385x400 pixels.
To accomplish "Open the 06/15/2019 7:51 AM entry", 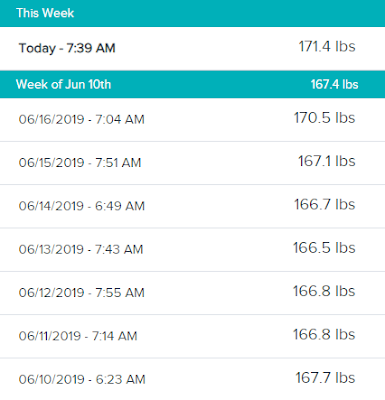I will 192,163.
